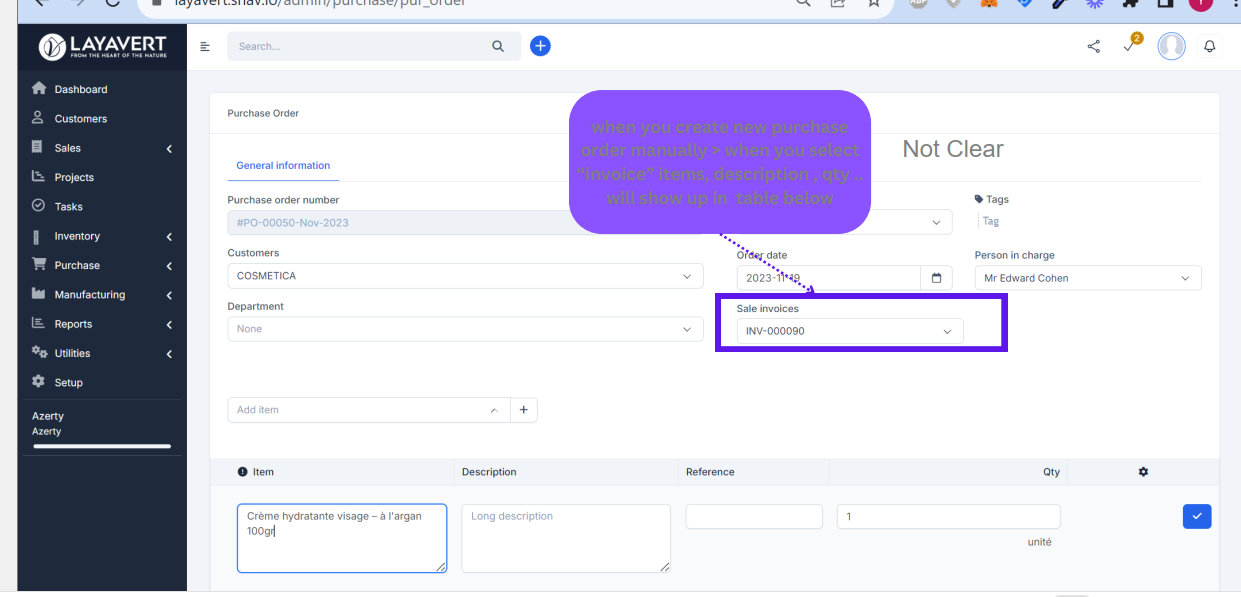Open the Department dropdown

465,329
